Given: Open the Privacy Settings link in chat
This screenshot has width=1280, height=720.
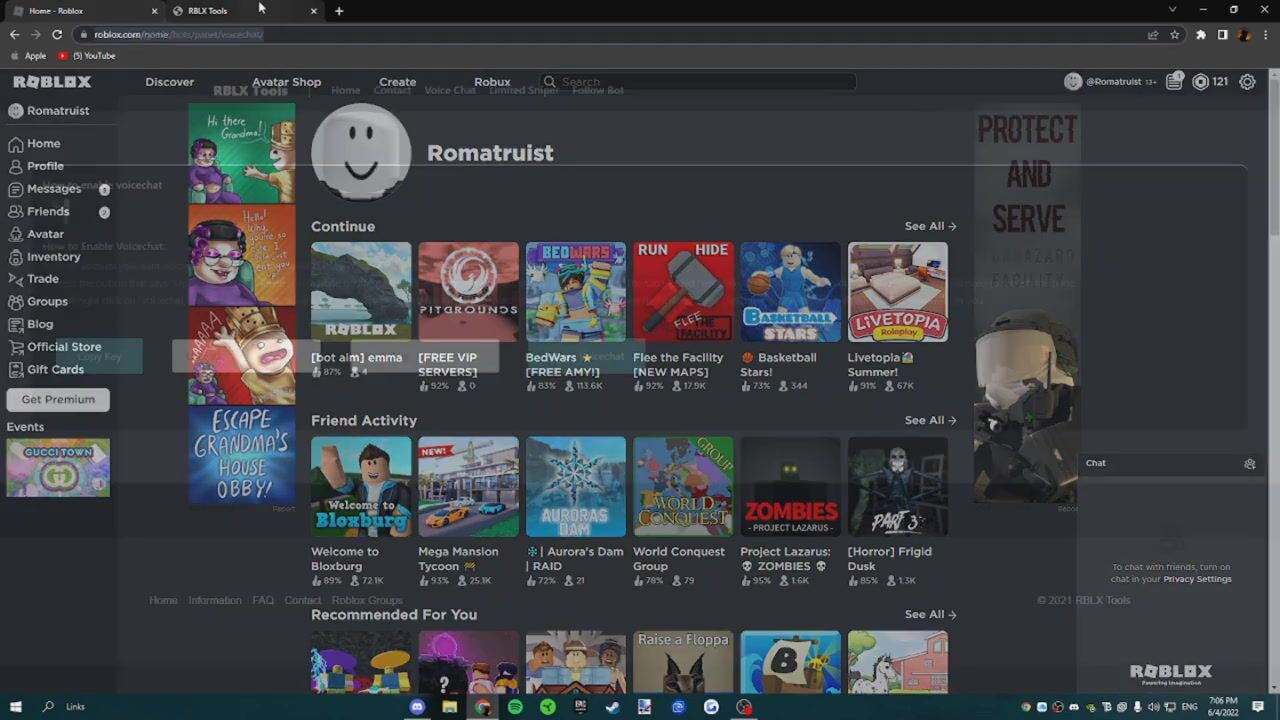Looking at the screenshot, I should coord(1197,579).
